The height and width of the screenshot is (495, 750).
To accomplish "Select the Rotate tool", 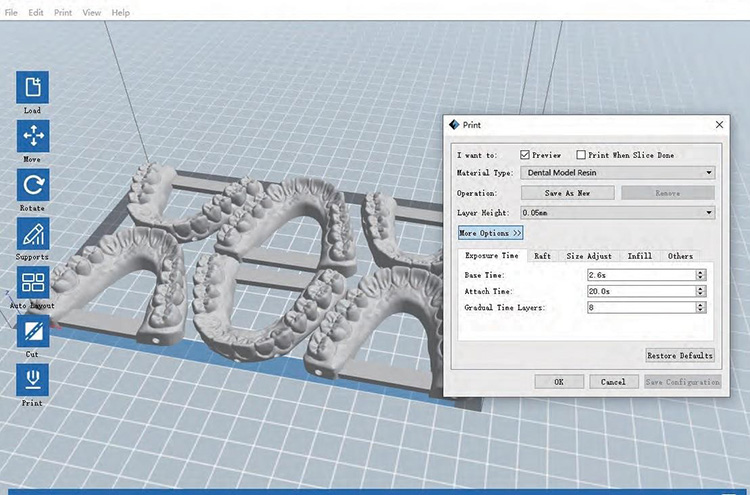I will 32,184.
